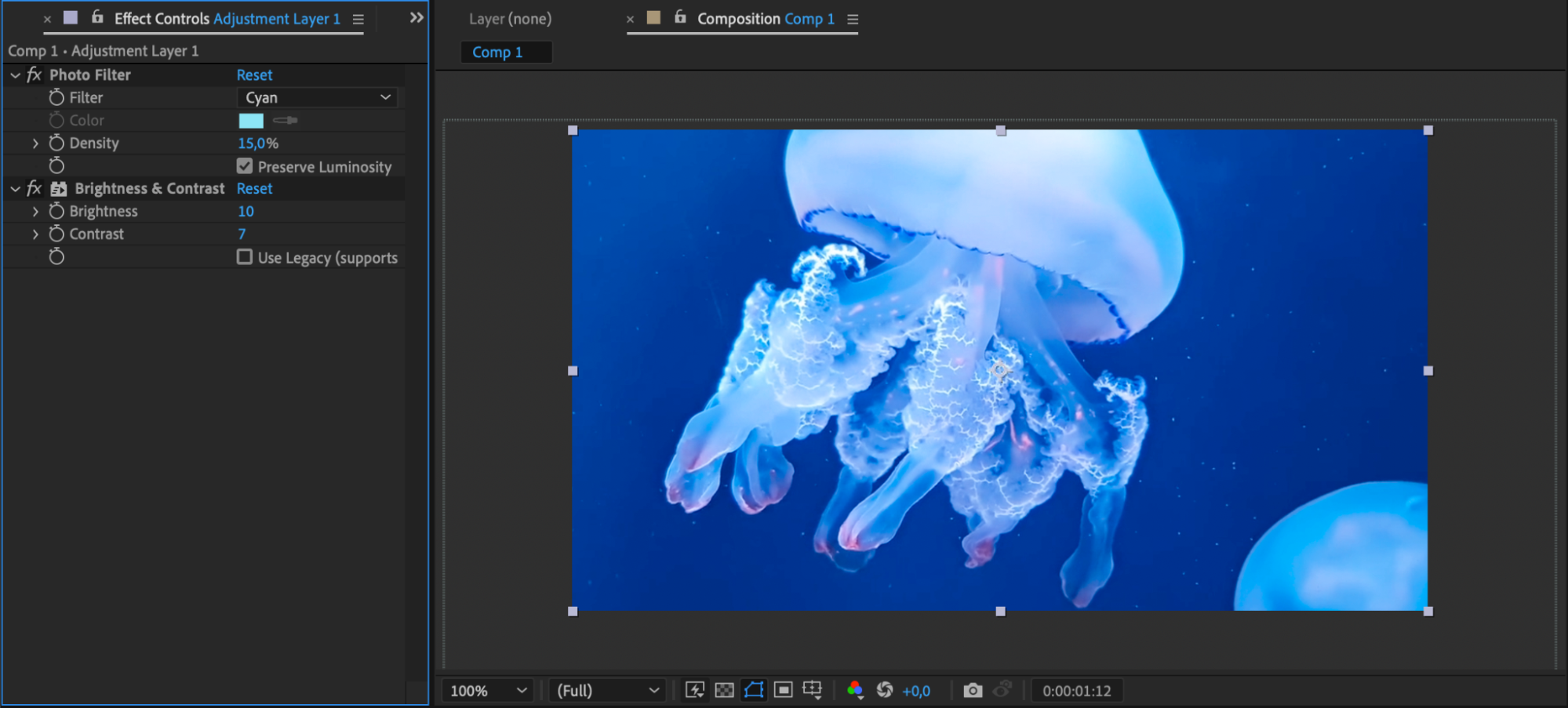
Task: Toggle the transparency grid icon
Action: click(724, 690)
